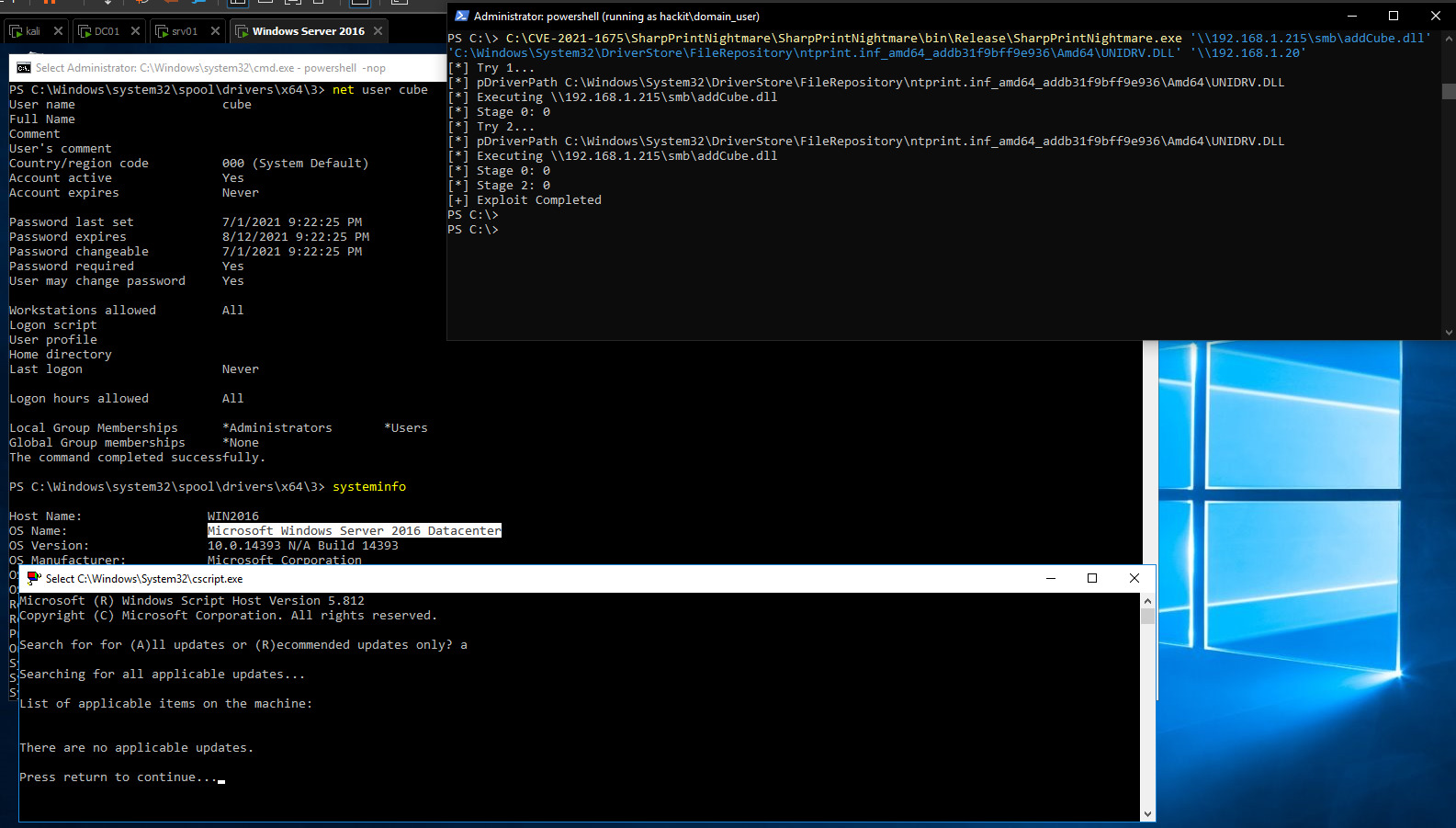Click the cscript.exe window title text

(144, 578)
